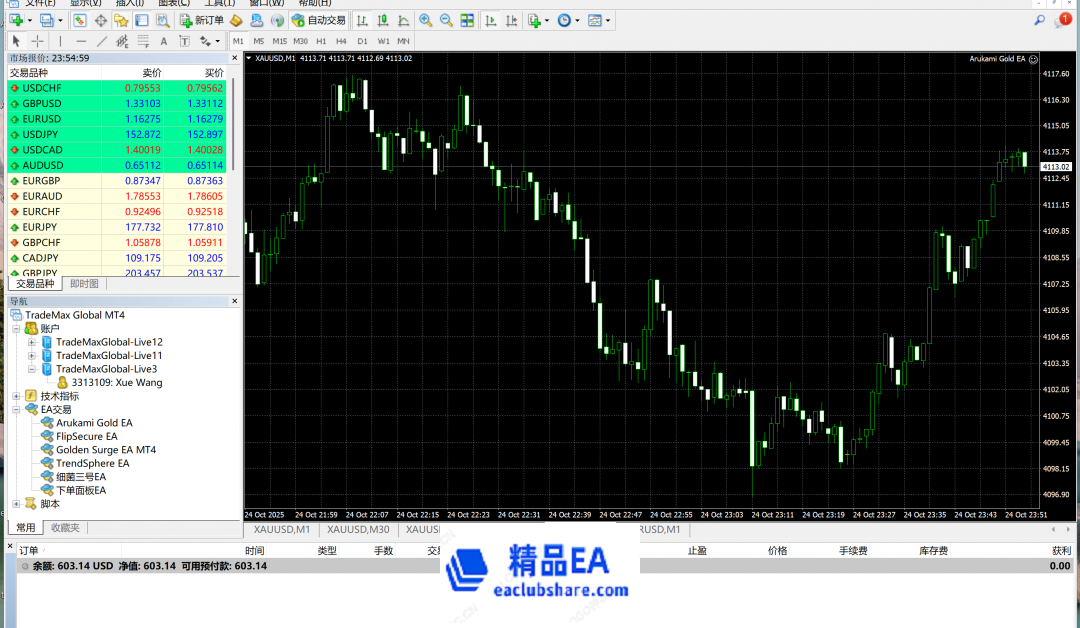Toggle chart shift icon
1080x628 pixels.
511,21
